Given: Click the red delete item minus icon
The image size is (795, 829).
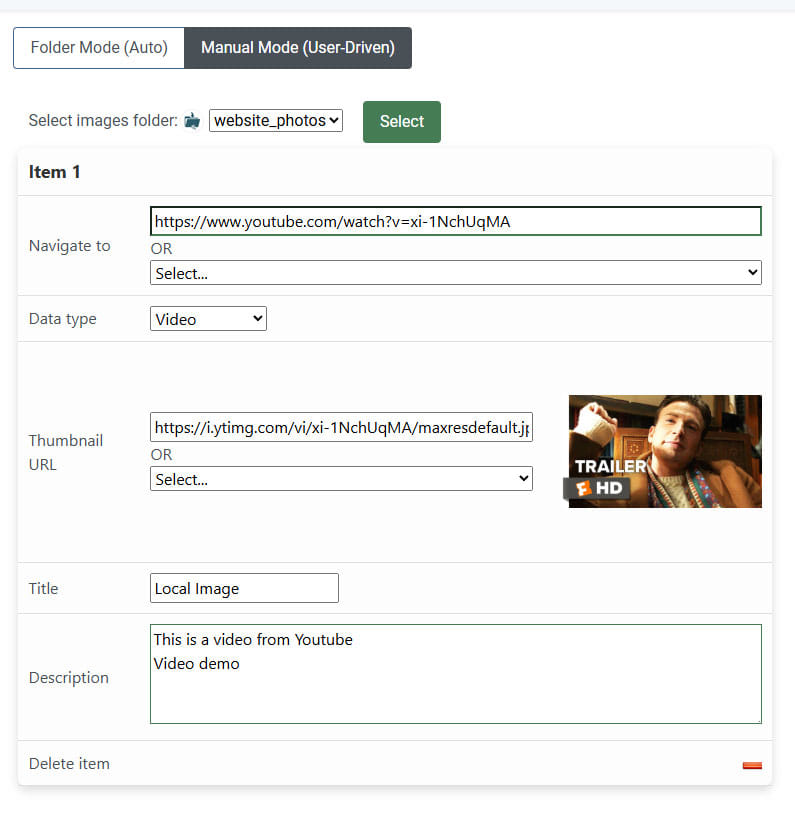Looking at the screenshot, I should pyautogui.click(x=752, y=765).
